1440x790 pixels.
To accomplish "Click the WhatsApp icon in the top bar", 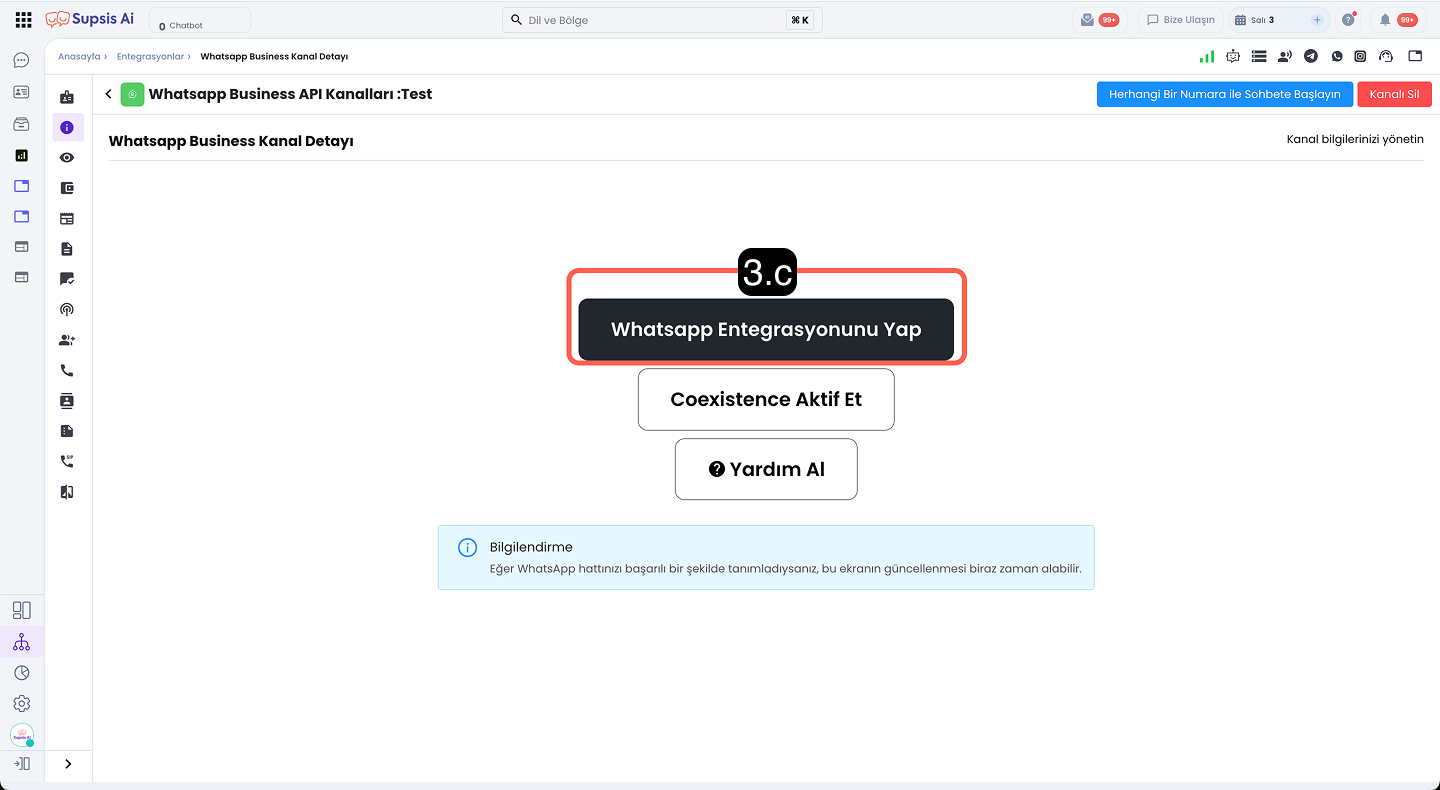I will [1336, 57].
